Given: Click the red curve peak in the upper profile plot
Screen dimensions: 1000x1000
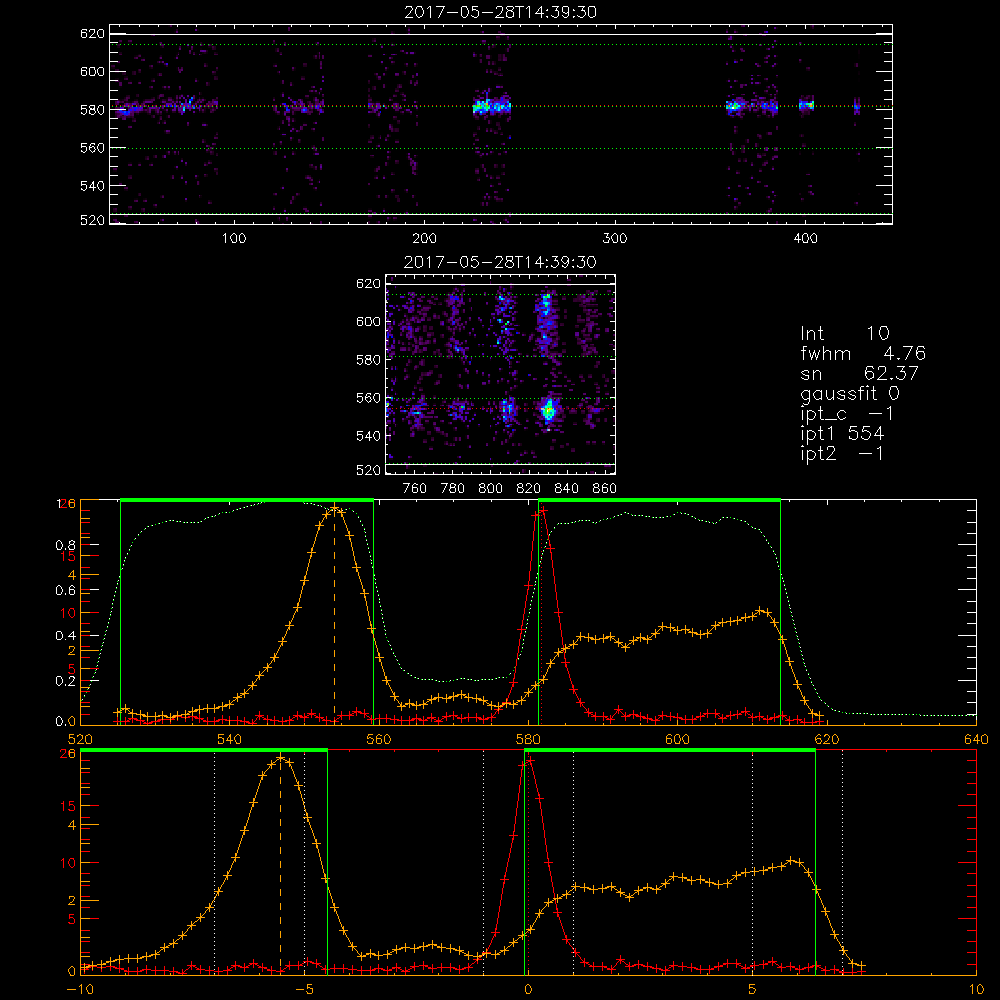Looking at the screenshot, I should tap(542, 510).
